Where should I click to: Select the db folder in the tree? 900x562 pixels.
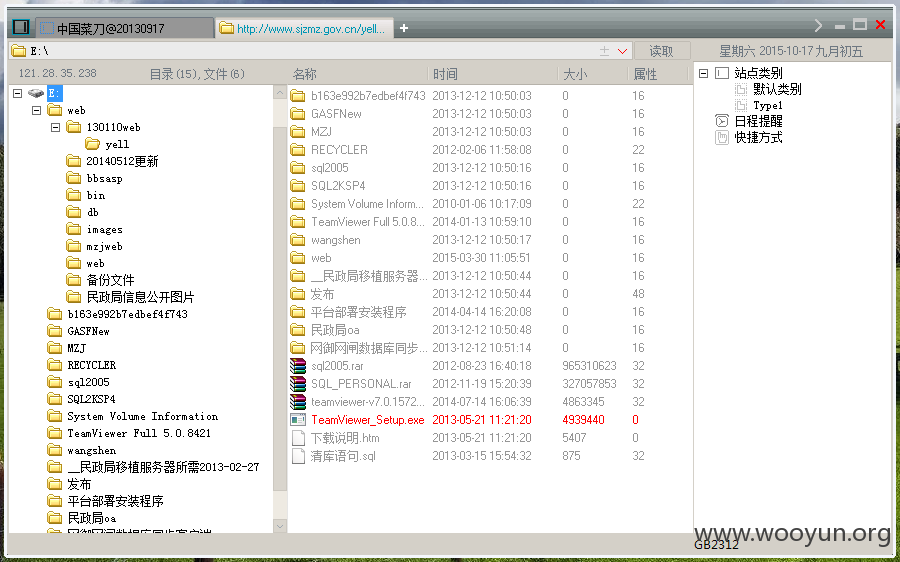pyautogui.click(x=92, y=212)
